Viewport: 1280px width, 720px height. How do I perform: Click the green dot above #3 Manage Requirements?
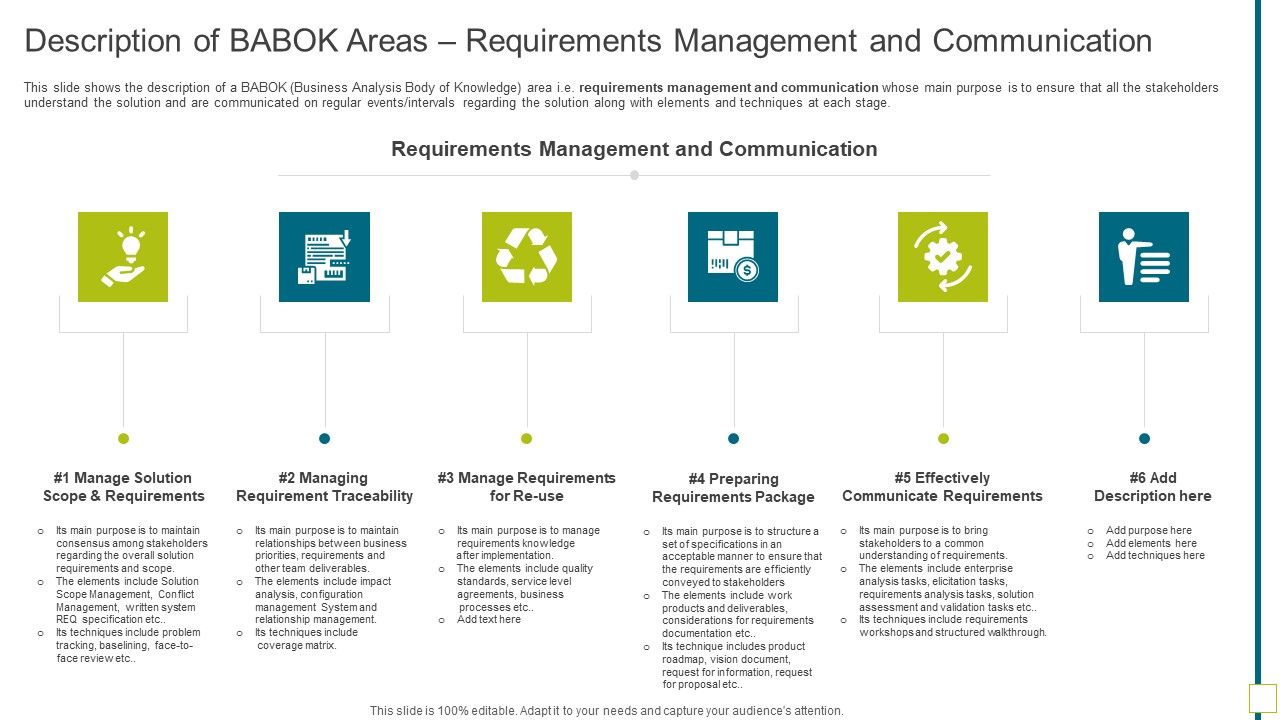[x=527, y=438]
